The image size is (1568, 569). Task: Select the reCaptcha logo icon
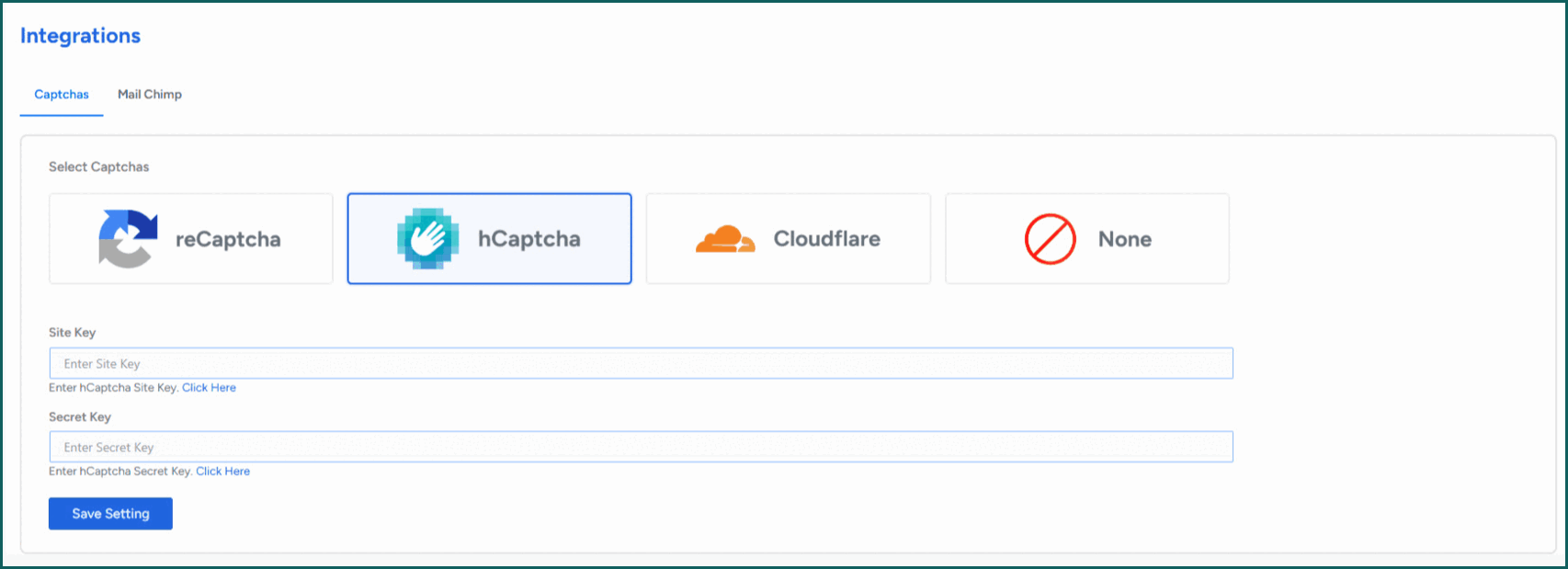coord(128,239)
